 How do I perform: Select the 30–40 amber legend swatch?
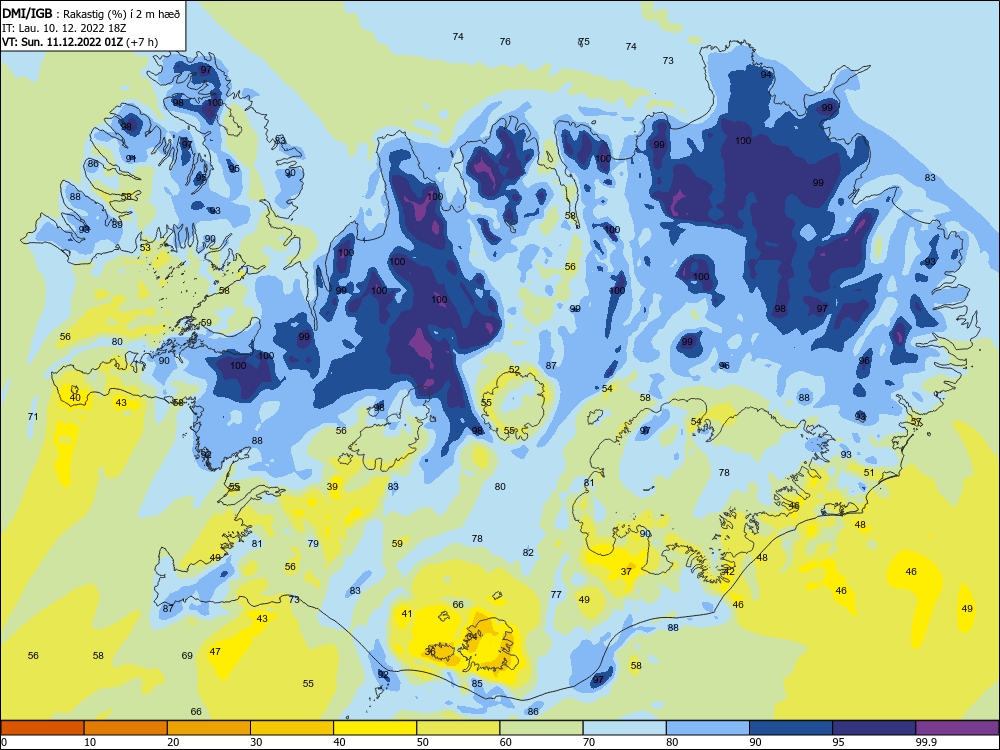point(292,728)
